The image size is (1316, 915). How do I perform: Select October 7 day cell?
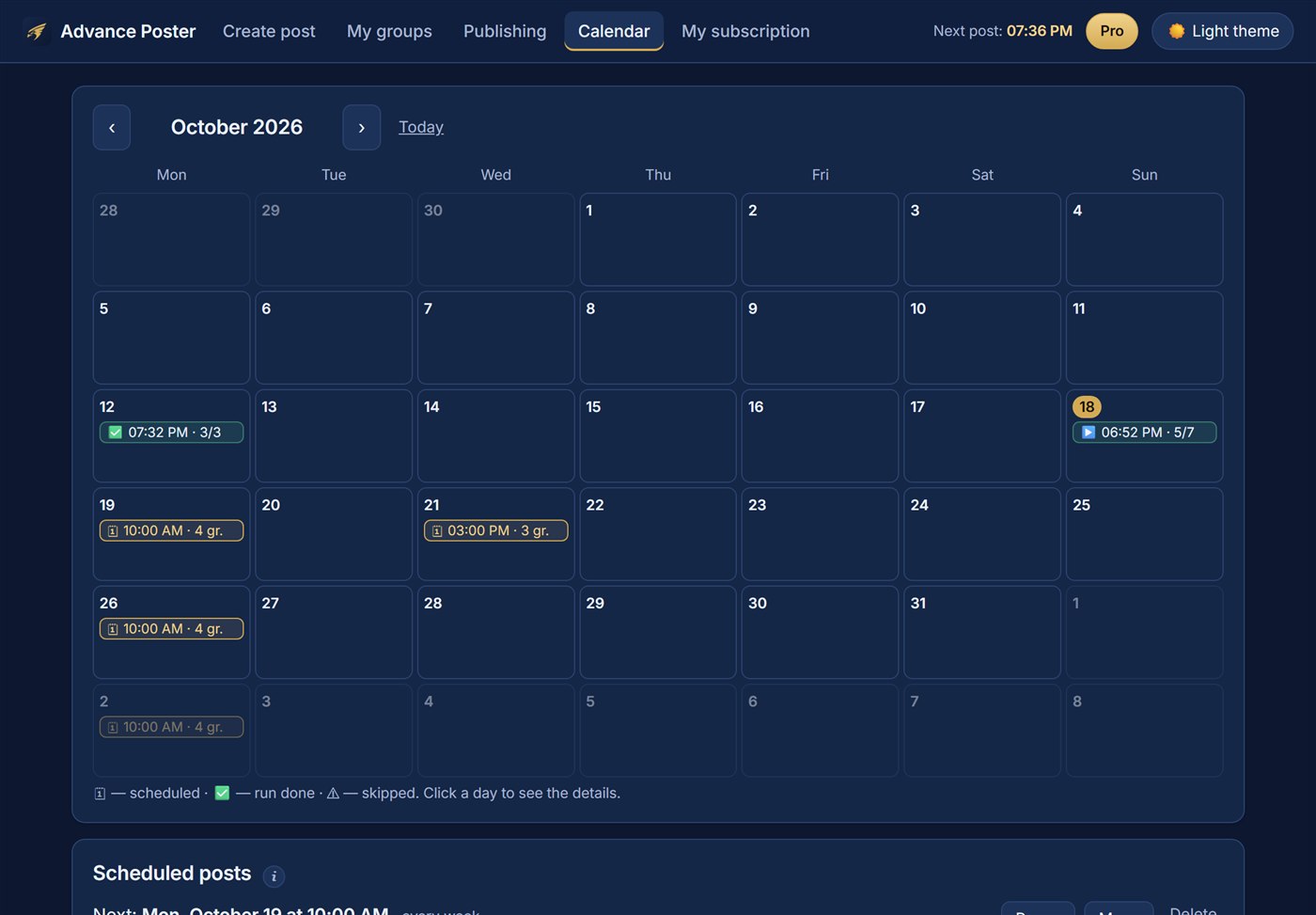tap(495, 338)
